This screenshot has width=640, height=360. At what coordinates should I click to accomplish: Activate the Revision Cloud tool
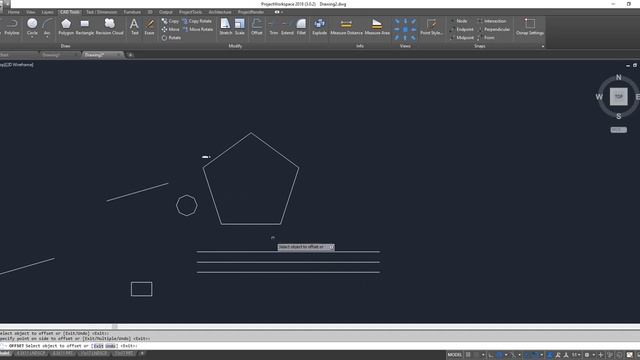coord(109,27)
